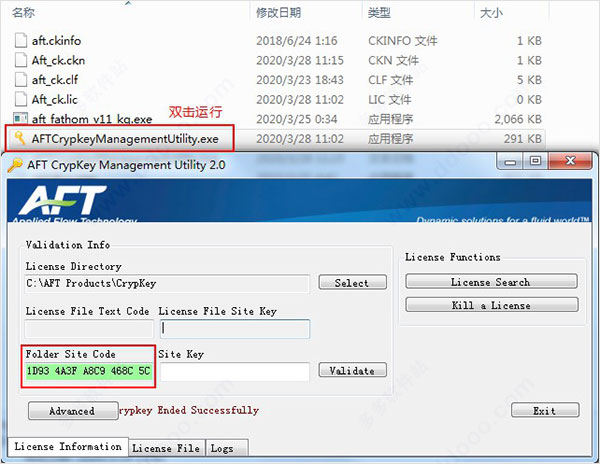Select the AFTCrypkeyManagementUtility.exe file name
The height and width of the screenshot is (464, 600).
125,139
